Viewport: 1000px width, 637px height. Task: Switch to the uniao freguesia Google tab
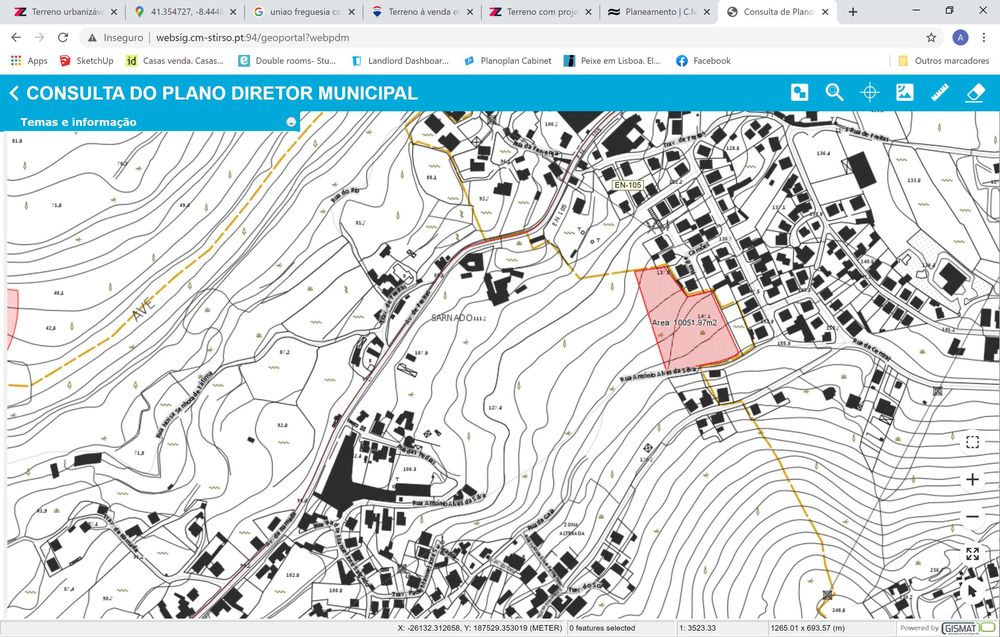pyautogui.click(x=304, y=11)
